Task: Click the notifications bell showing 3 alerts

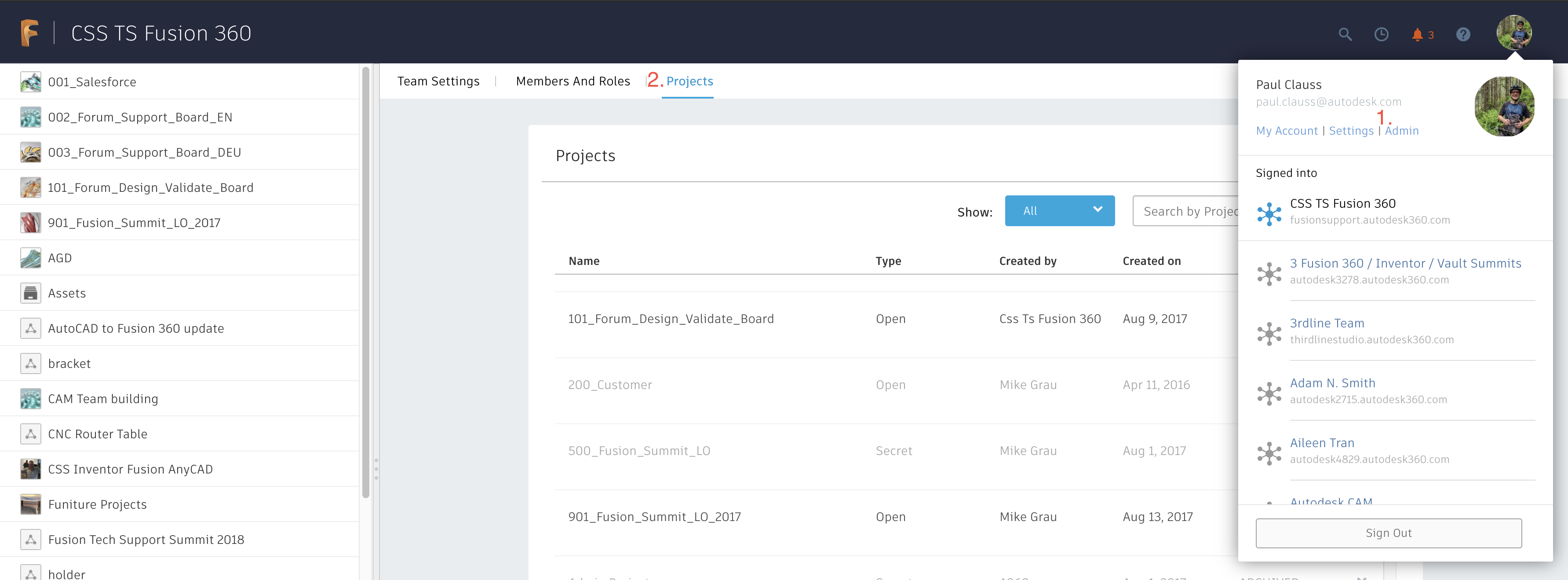Action: coord(1418,35)
